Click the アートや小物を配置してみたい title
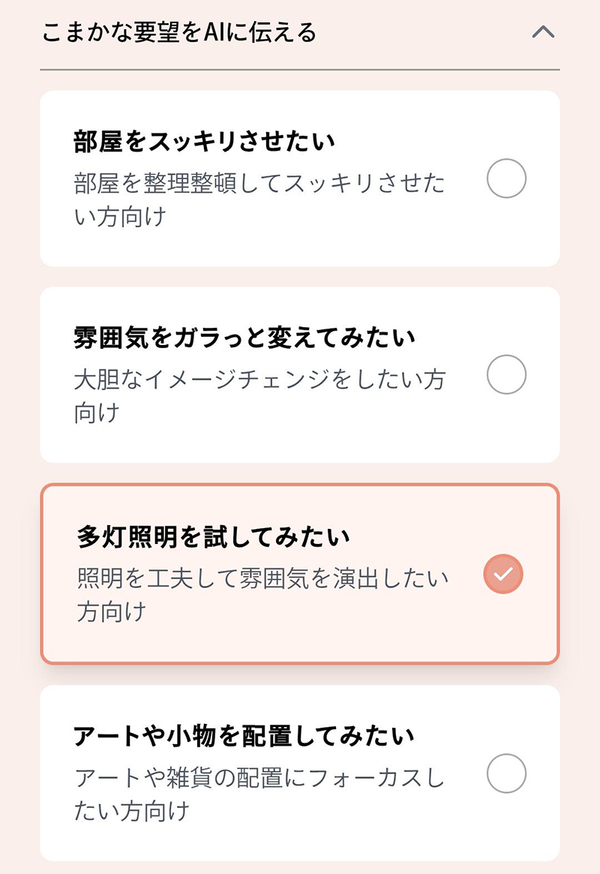Screen dimensions: 600x874 tap(244, 736)
